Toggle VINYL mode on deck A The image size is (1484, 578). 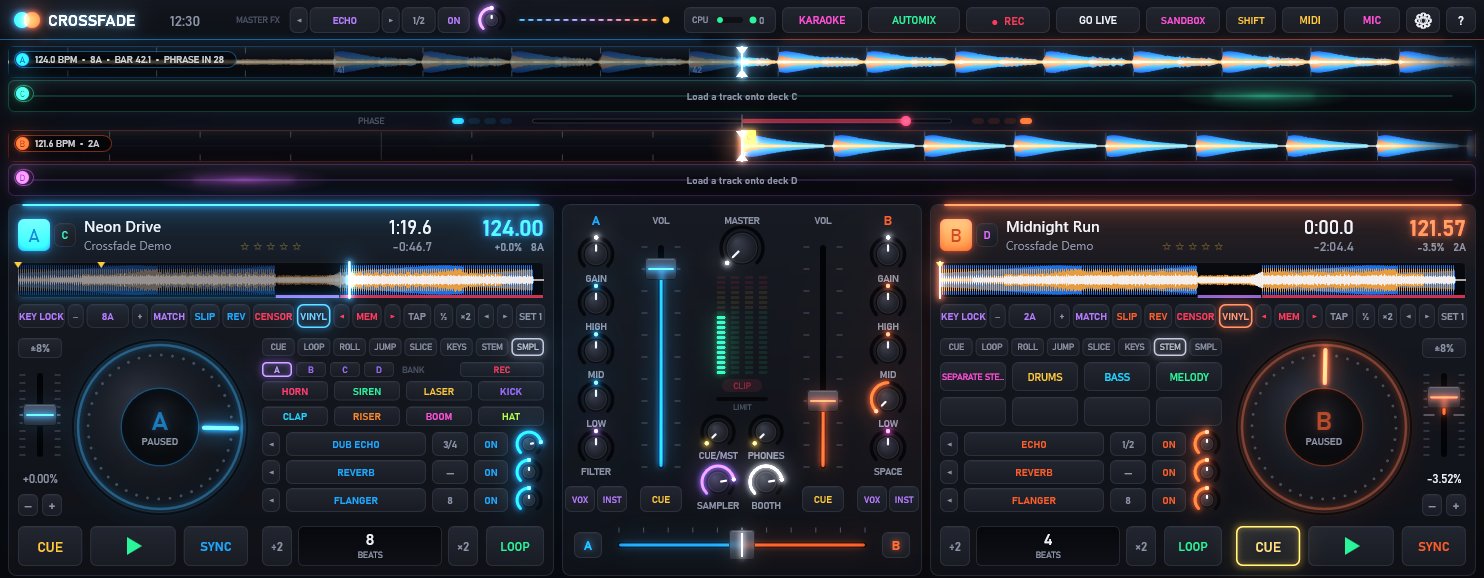pos(313,316)
